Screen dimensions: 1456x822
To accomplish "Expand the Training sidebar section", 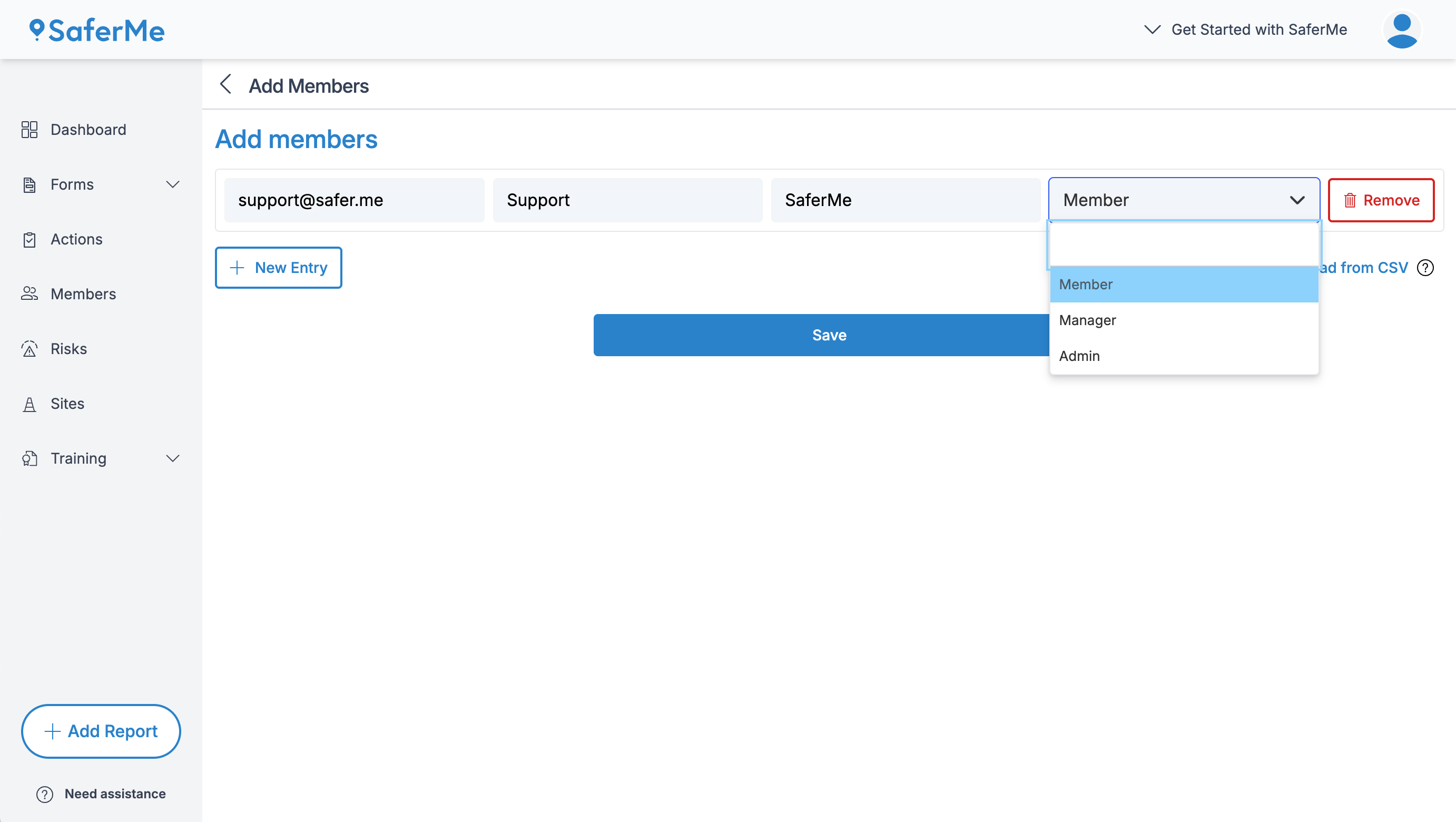I will 172,458.
